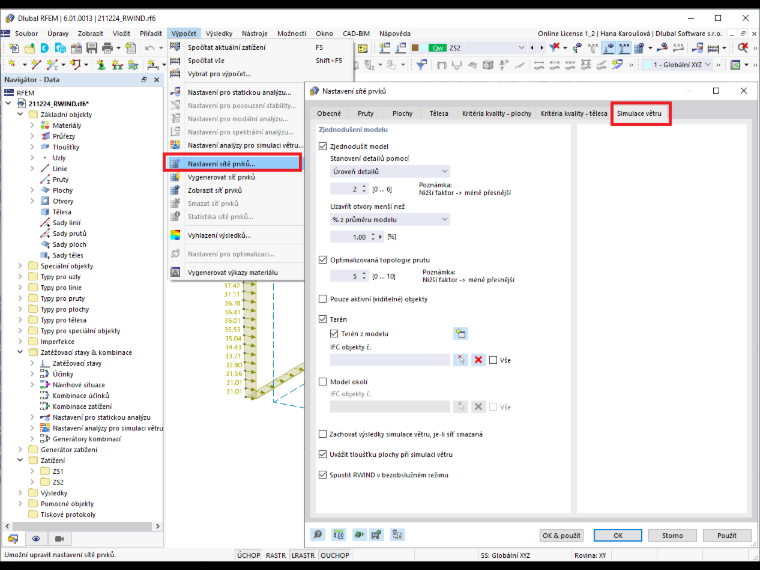Click the OK & použít button
Viewport: 760px width, 570px height.
pos(561,536)
